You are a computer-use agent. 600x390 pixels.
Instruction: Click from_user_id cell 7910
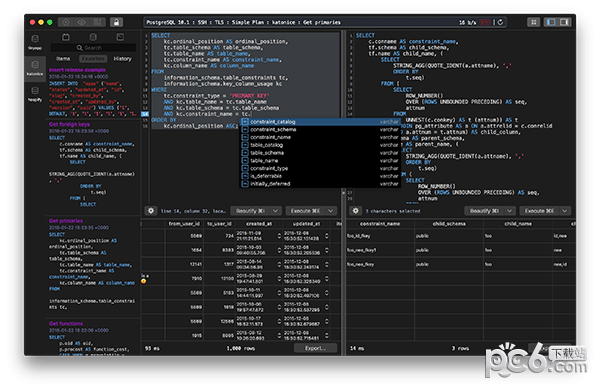pyautogui.click(x=184, y=279)
